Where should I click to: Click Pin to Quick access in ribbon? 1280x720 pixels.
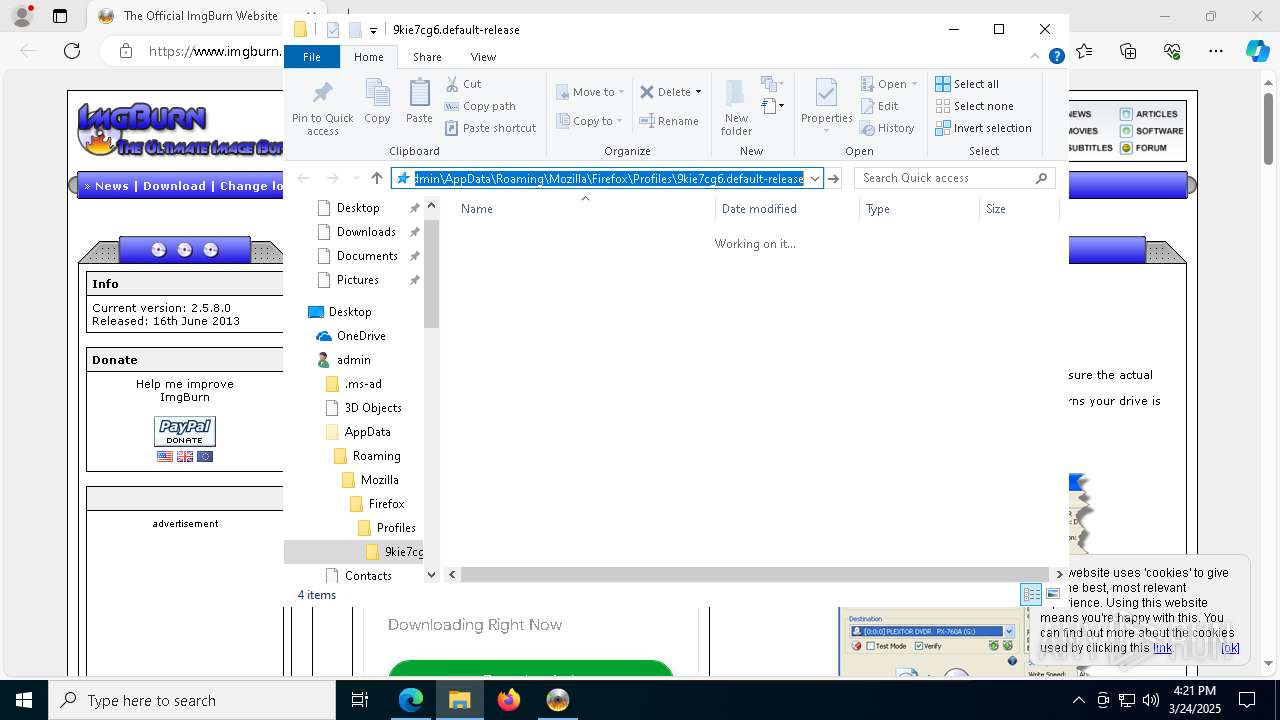coord(322,109)
